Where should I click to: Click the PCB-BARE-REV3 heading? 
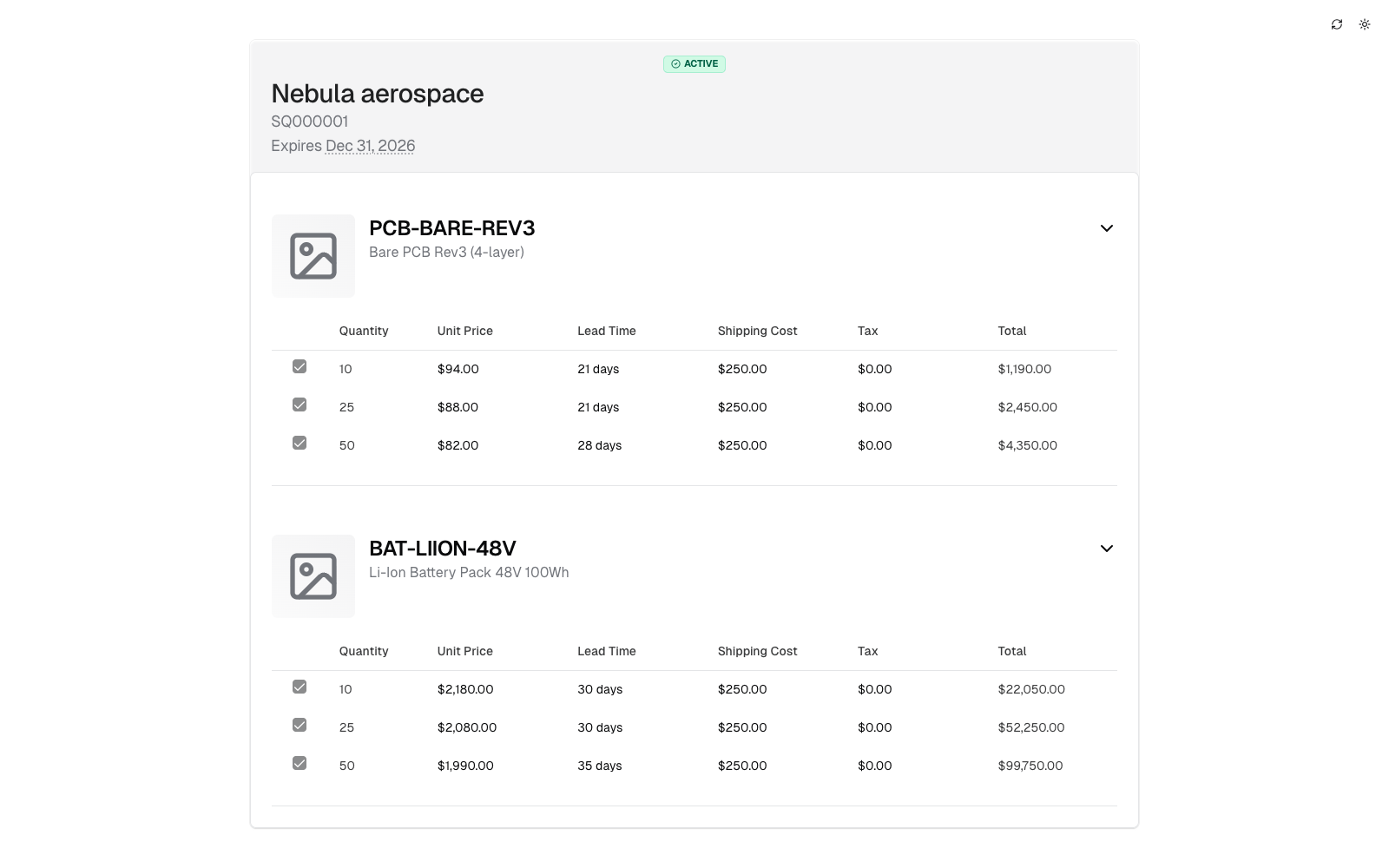451,228
